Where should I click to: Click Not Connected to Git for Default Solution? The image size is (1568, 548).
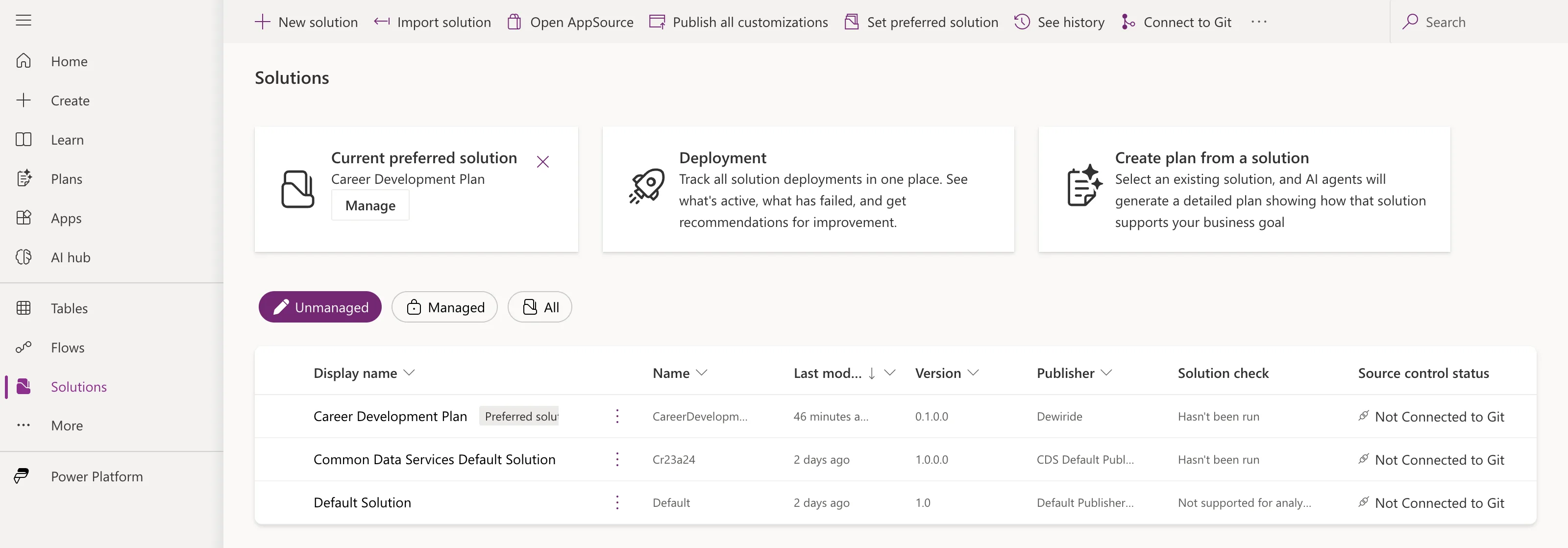point(1431,503)
